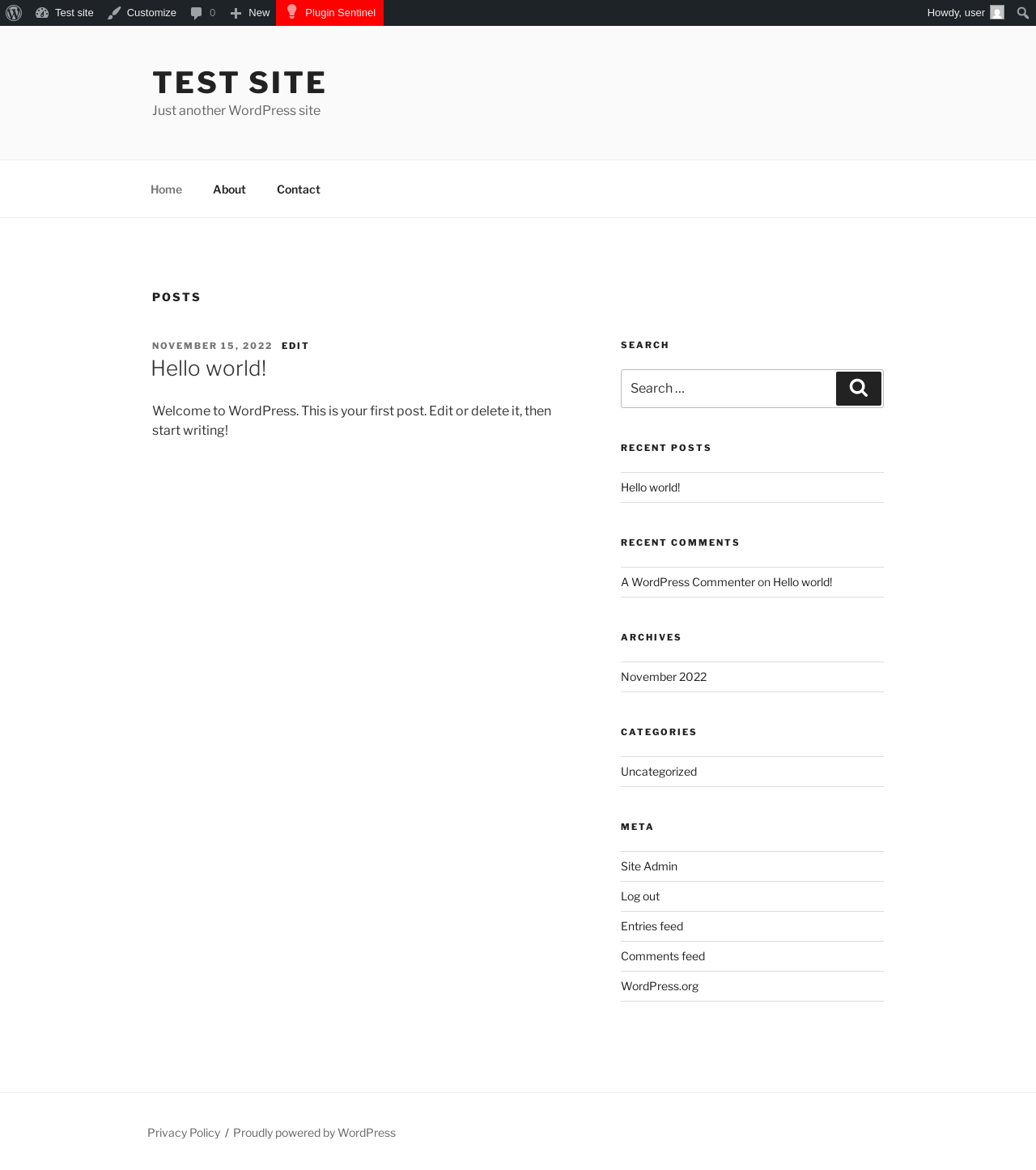Click the Edit link beside post date
Screen dimensions: 1036x1170
295,346
